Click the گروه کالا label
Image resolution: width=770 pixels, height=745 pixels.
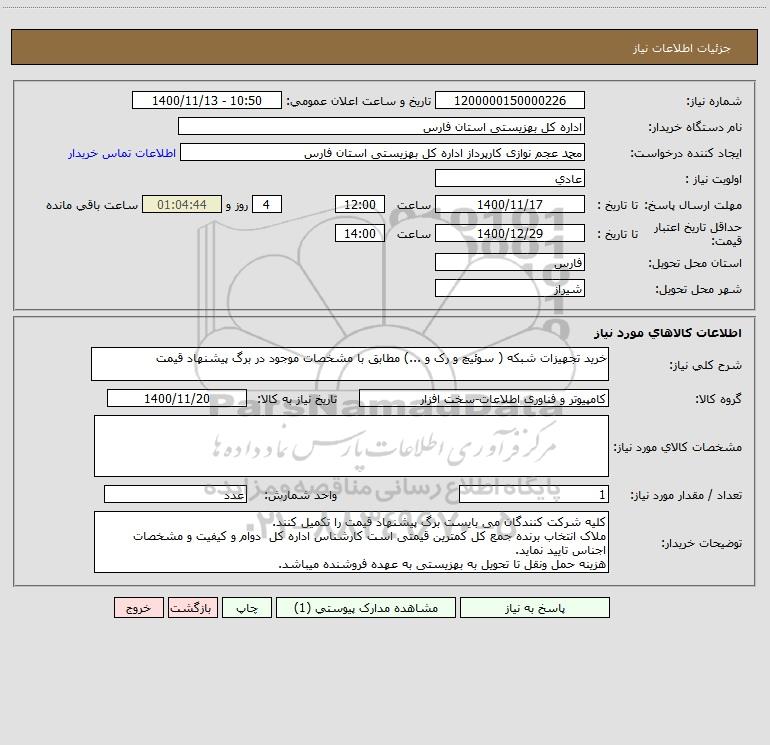[718, 399]
